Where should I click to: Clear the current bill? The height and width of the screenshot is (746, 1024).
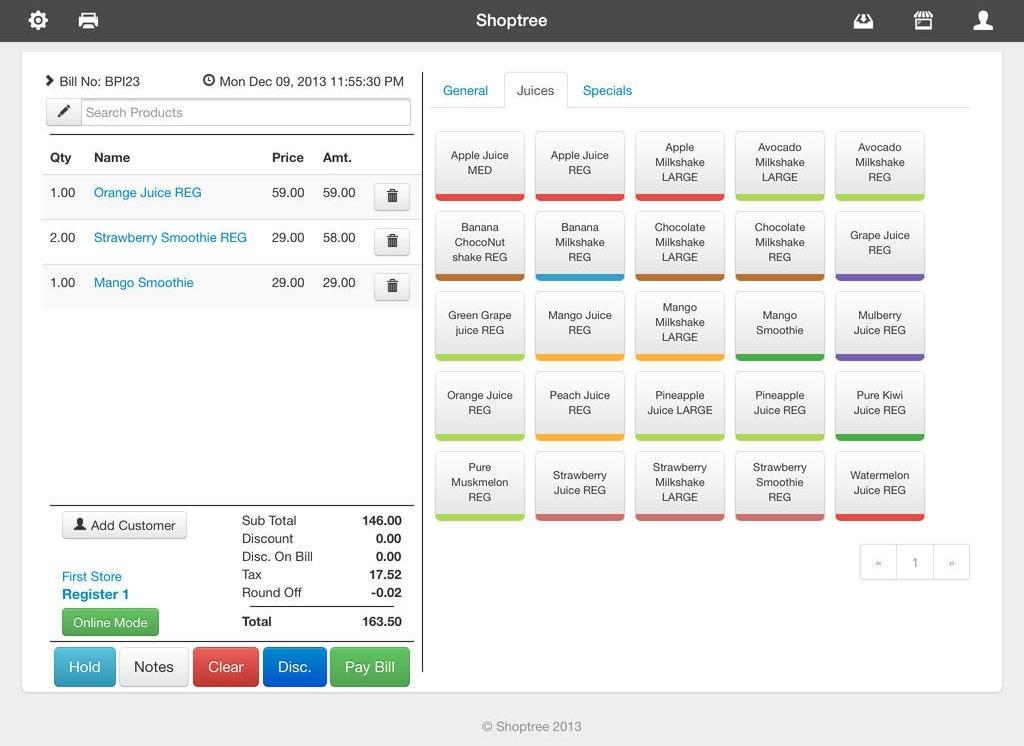(x=226, y=667)
